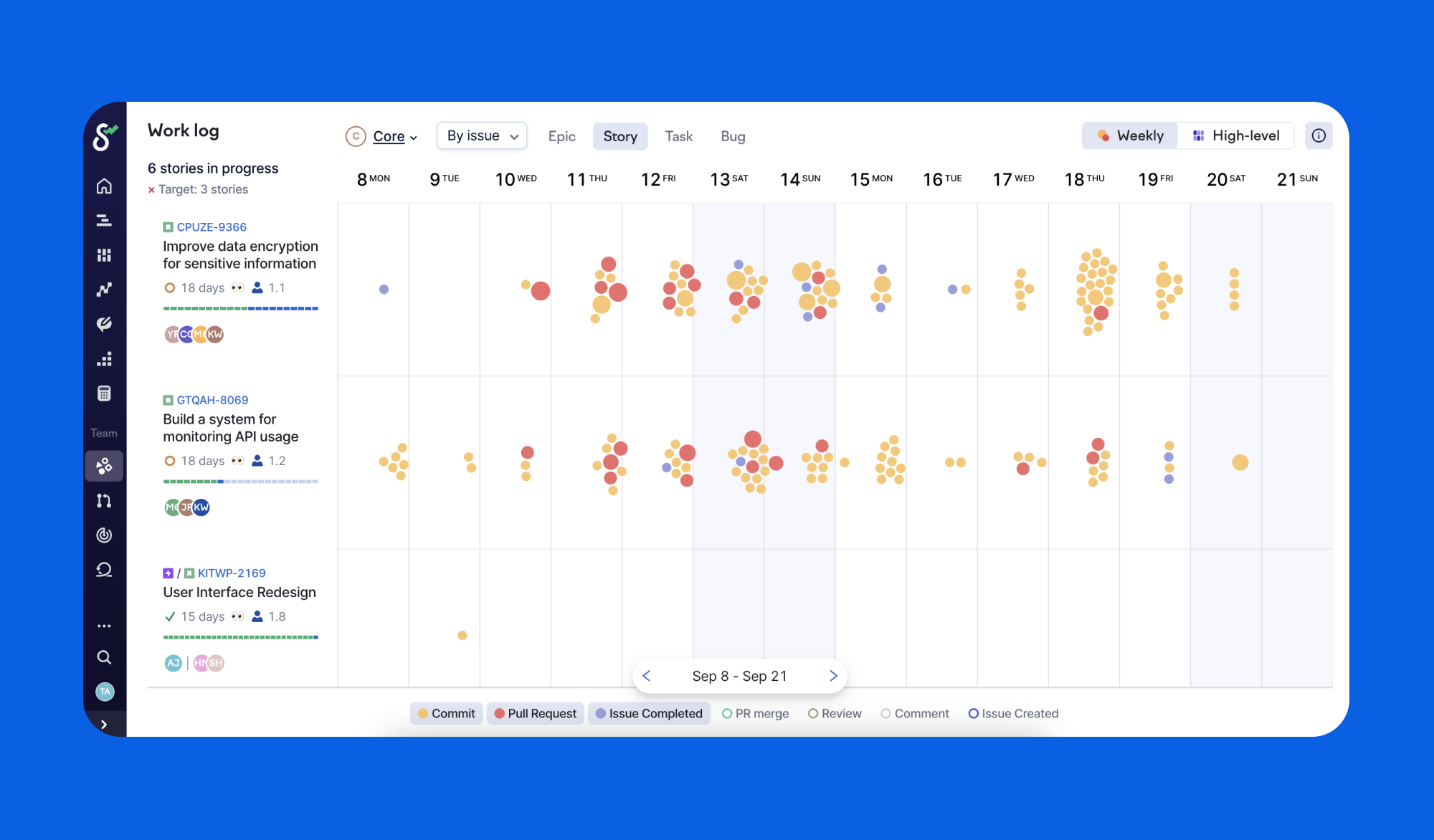Switch to the Epic tab
Image resolution: width=1434 pixels, height=840 pixels.
561,136
